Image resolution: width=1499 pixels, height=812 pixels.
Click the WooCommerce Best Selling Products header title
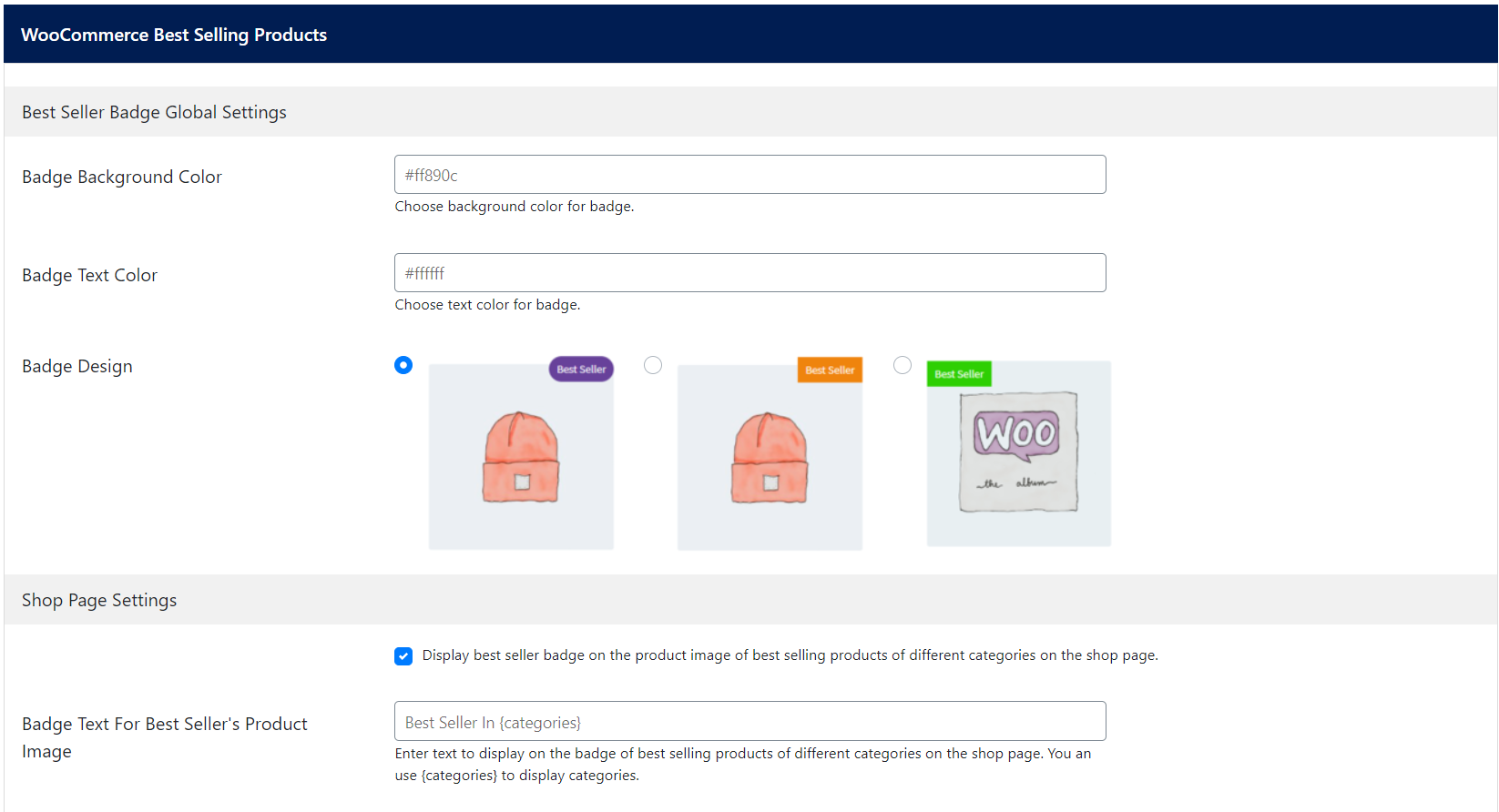tap(174, 35)
